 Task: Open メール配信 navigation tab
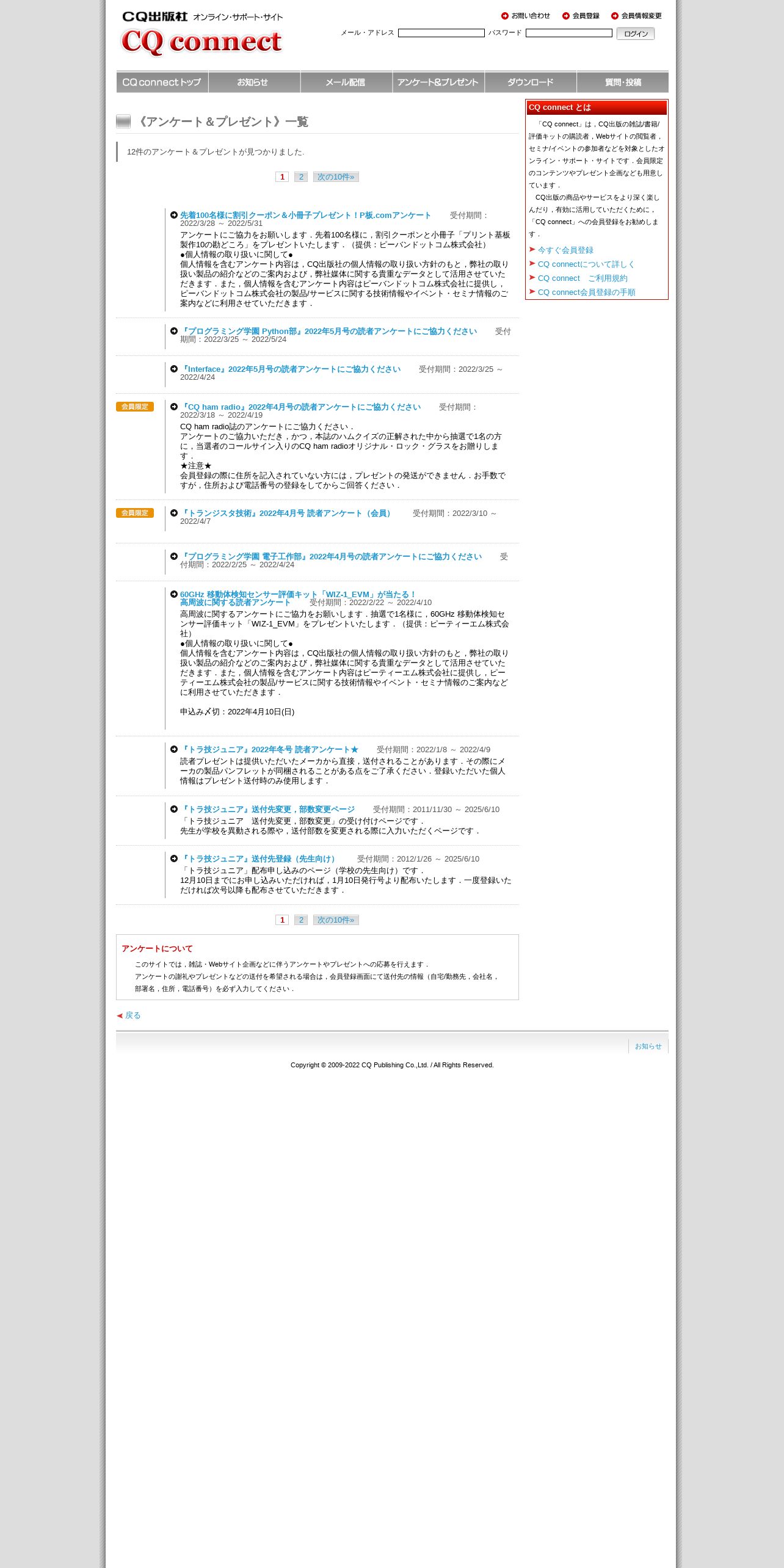(x=346, y=82)
